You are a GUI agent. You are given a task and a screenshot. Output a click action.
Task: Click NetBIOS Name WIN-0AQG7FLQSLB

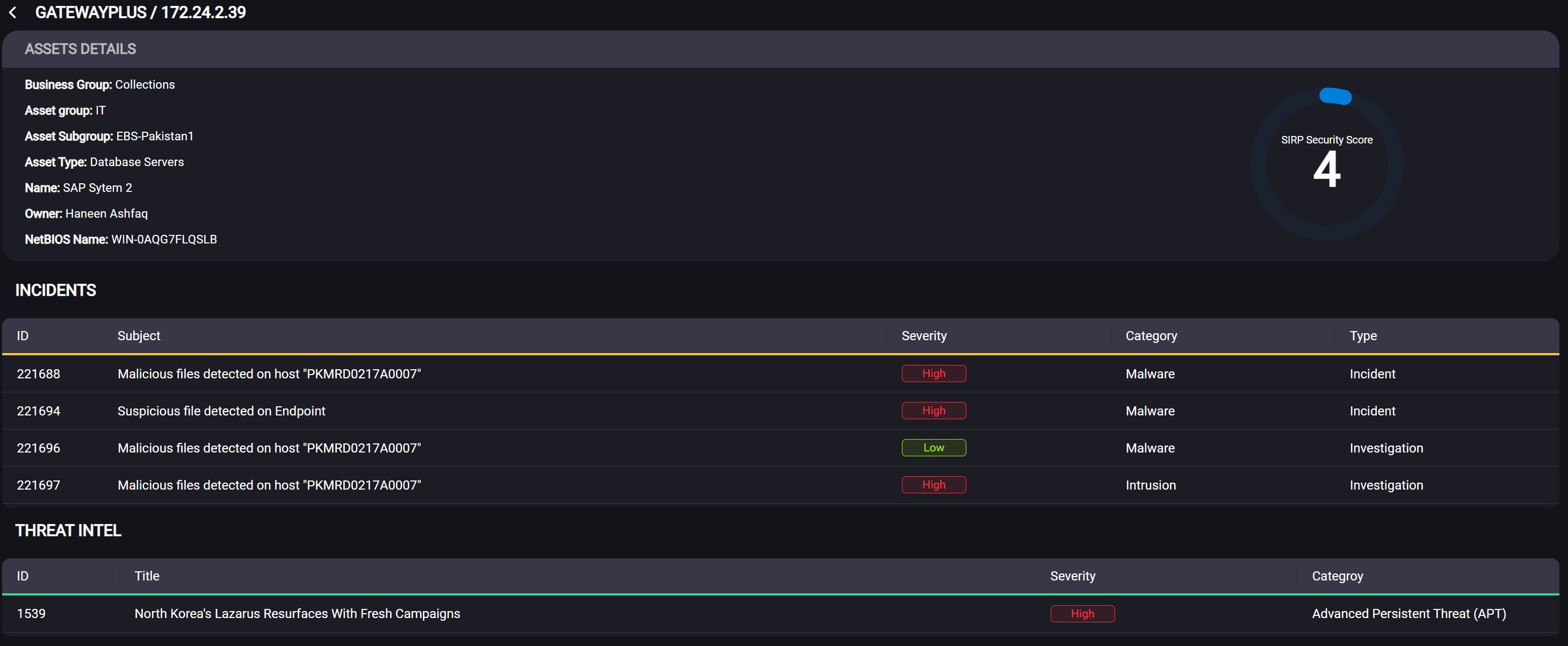(x=120, y=239)
